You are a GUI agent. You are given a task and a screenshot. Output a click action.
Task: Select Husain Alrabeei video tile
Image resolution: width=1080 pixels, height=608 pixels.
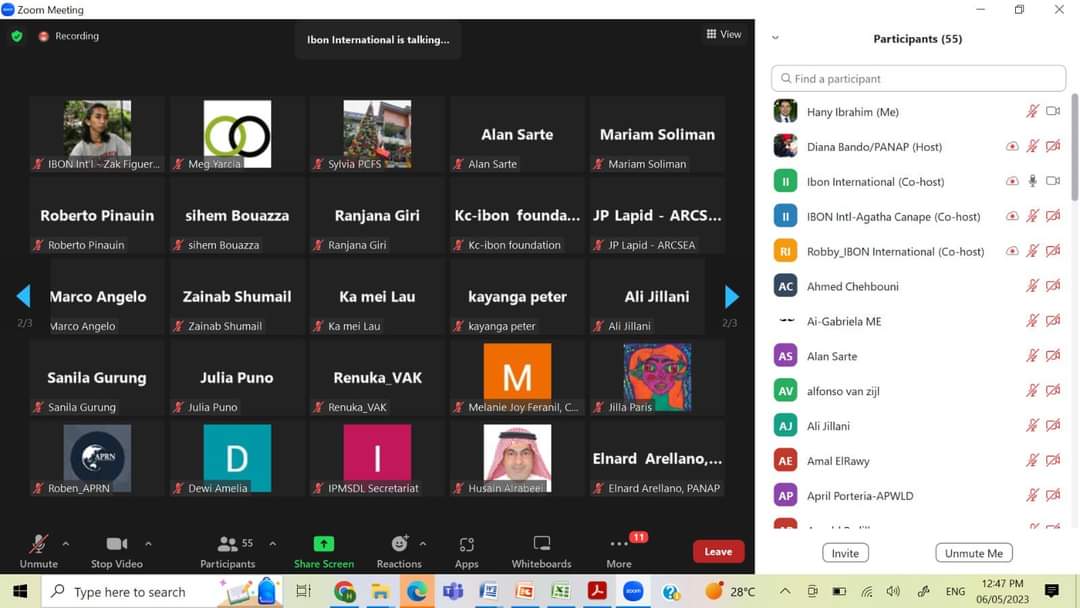(x=517, y=458)
